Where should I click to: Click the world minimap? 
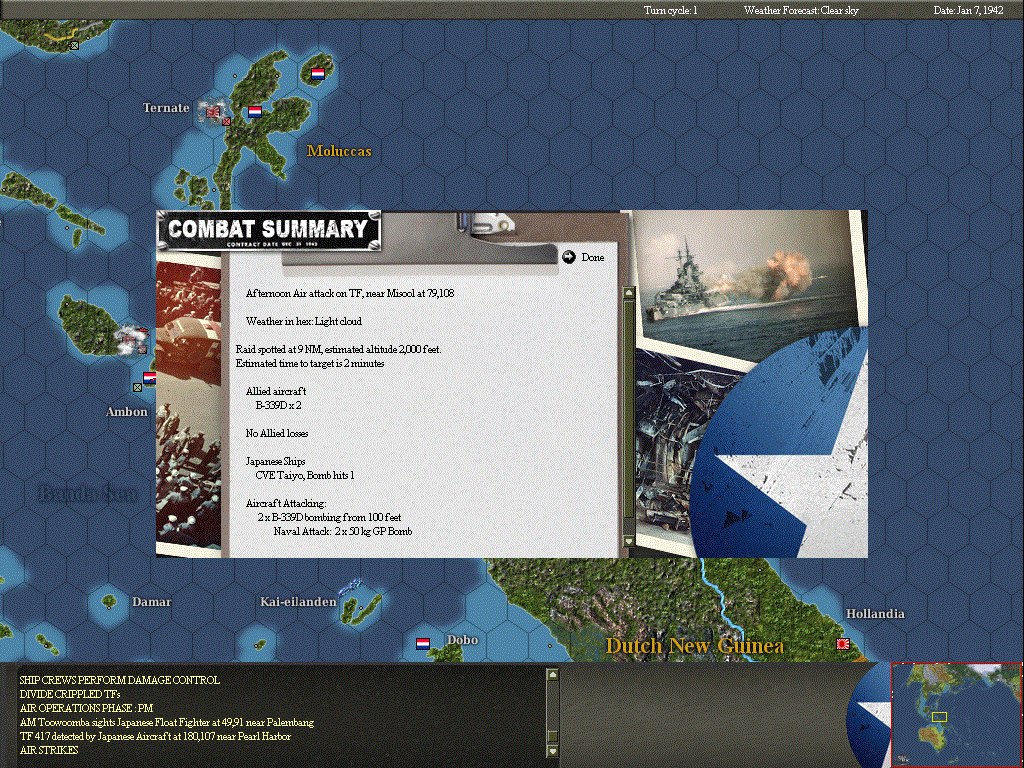click(957, 714)
